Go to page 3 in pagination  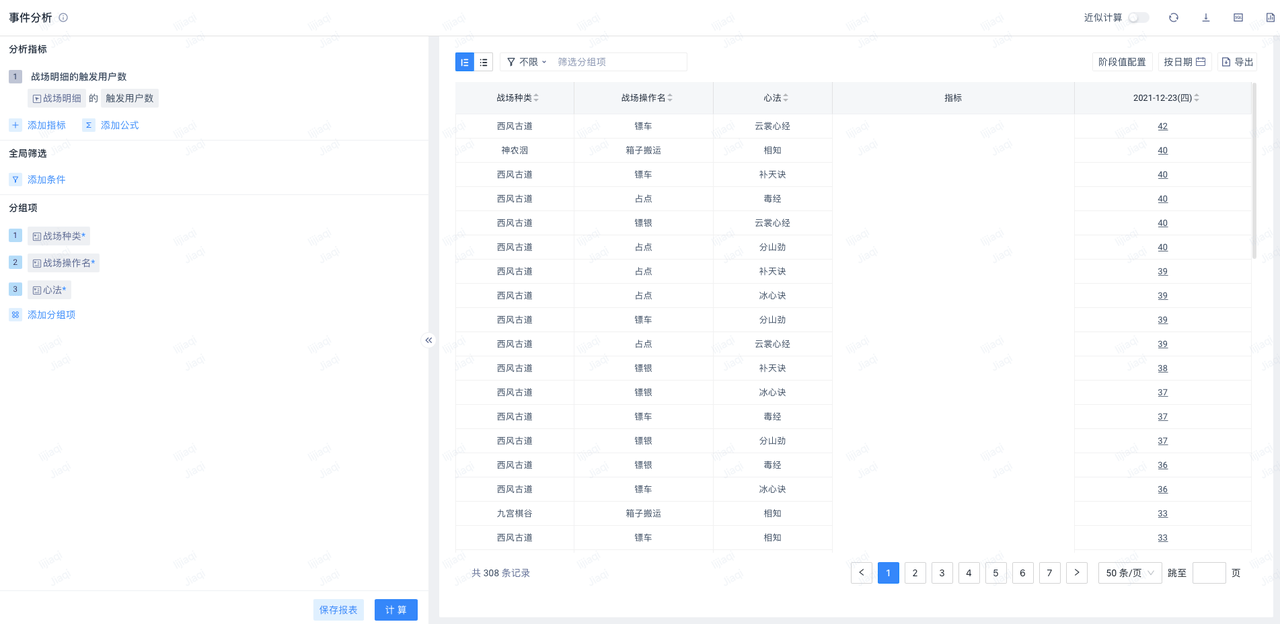click(942, 573)
